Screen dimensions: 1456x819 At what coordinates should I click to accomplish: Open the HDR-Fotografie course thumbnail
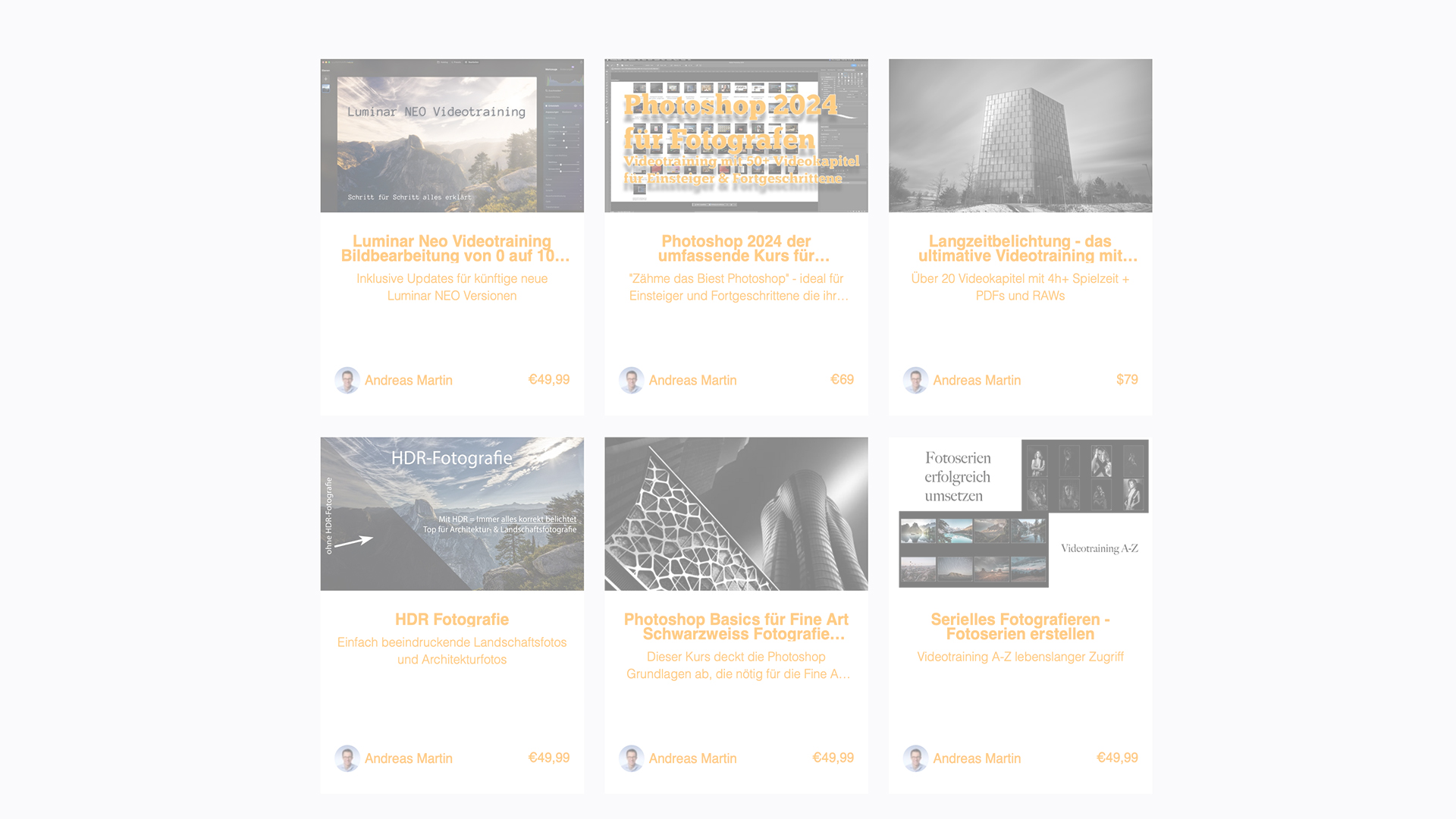(x=452, y=513)
